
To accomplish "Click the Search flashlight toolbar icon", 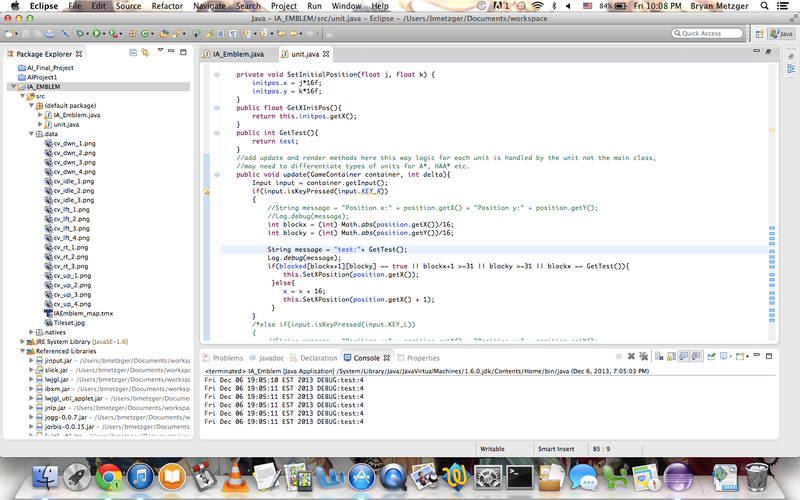I will click(x=176, y=34).
